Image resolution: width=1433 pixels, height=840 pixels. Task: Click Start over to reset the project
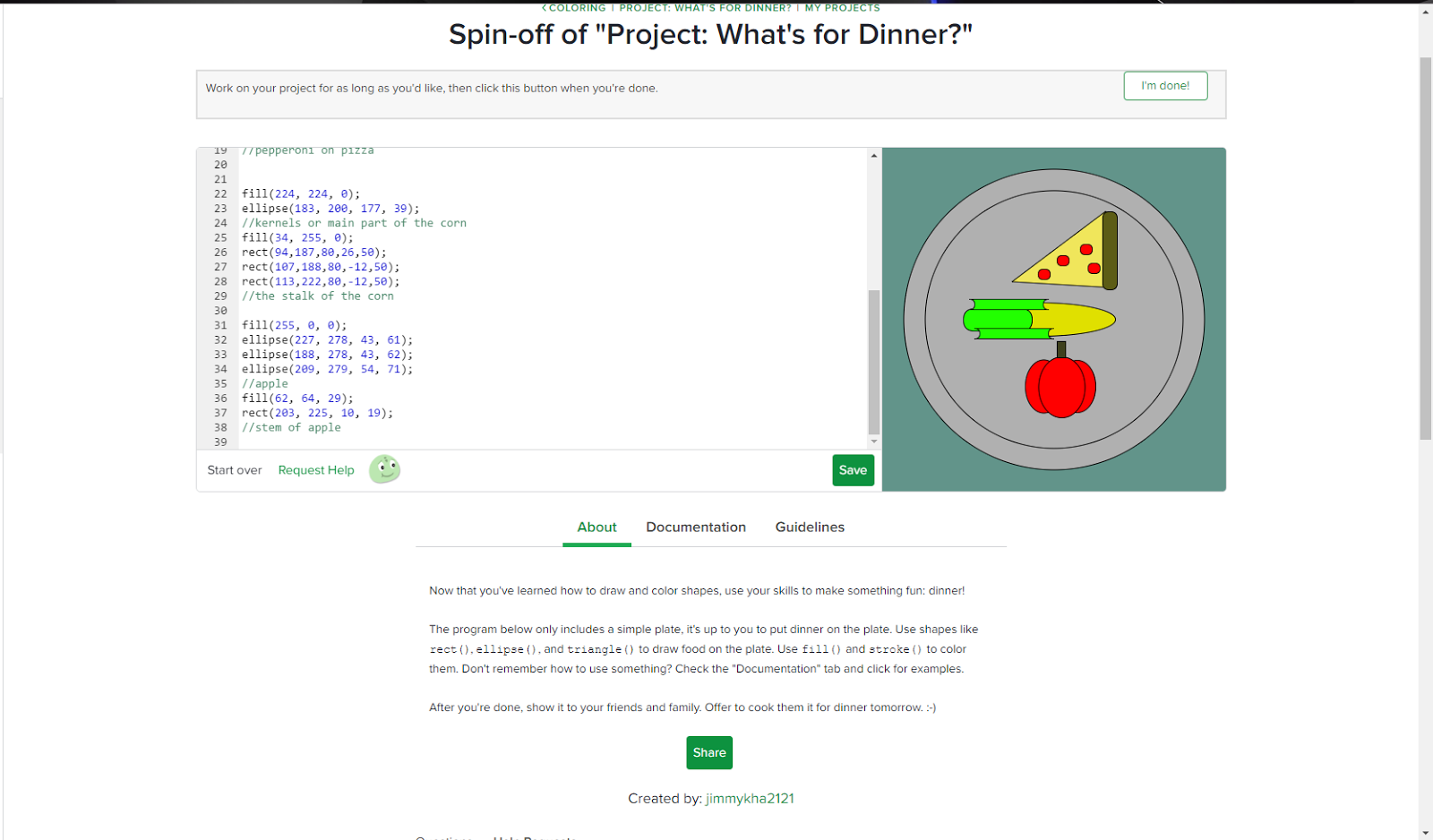[234, 469]
